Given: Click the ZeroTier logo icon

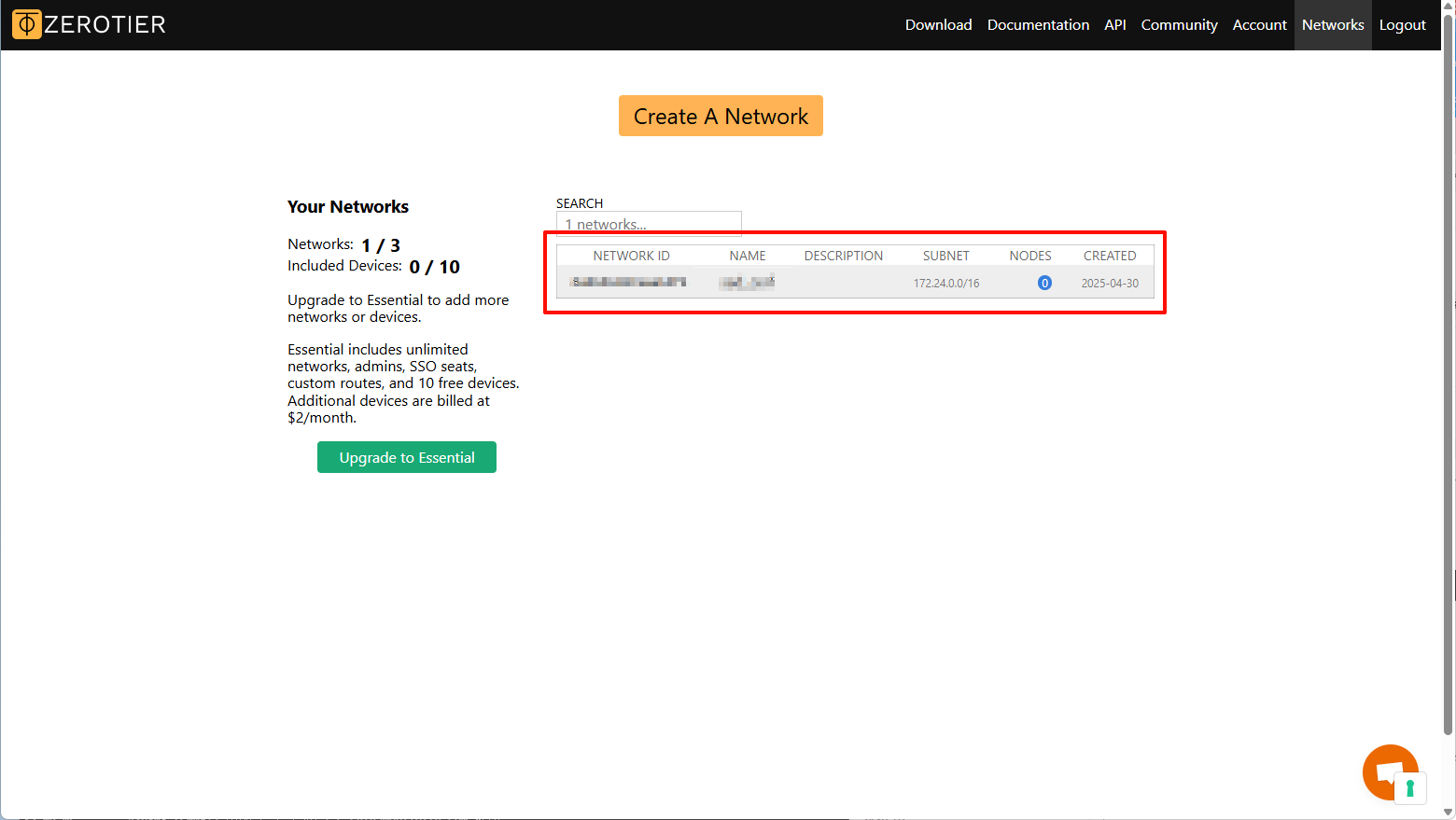Looking at the screenshot, I should click(x=27, y=24).
